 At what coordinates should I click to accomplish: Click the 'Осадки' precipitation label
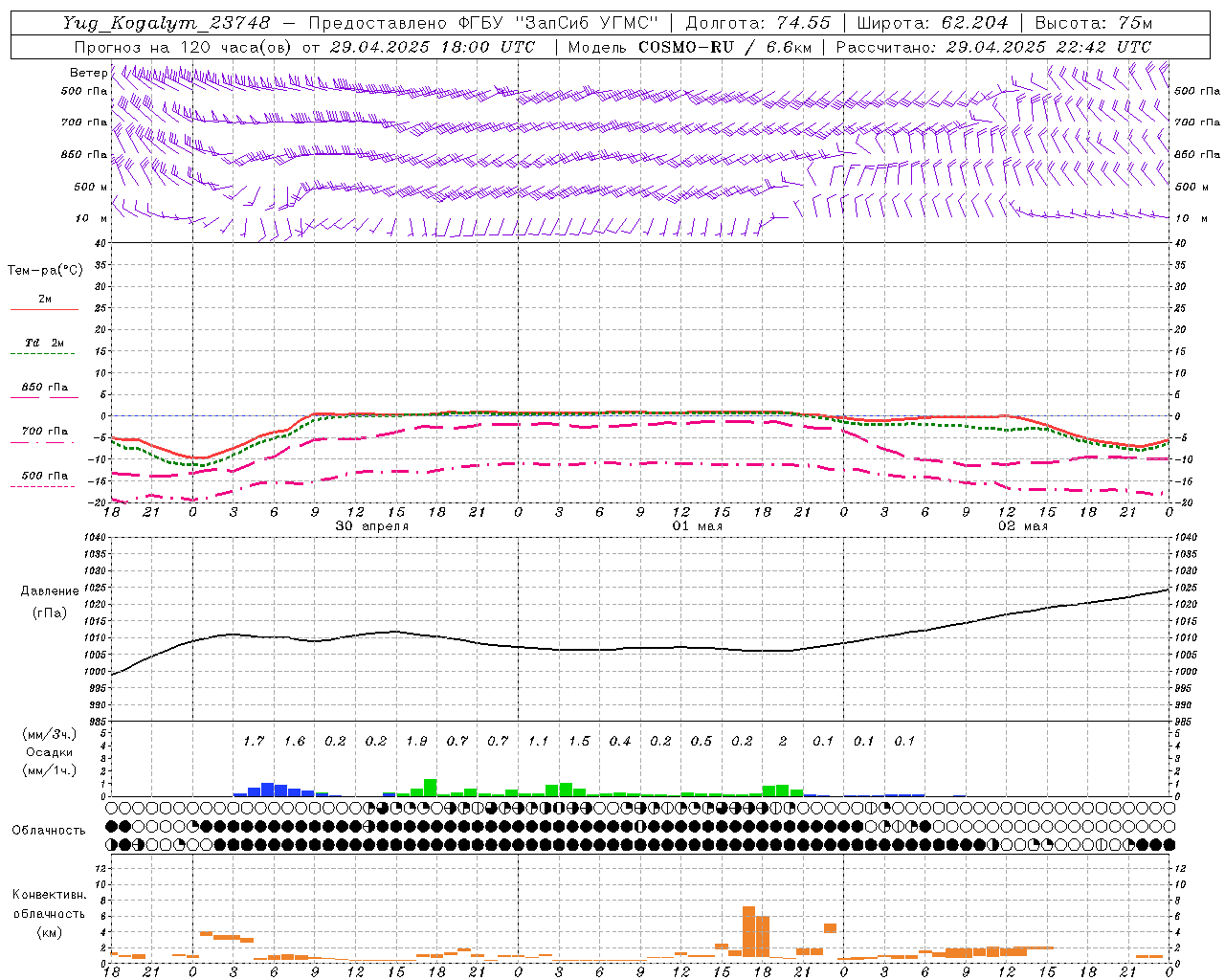[49, 753]
